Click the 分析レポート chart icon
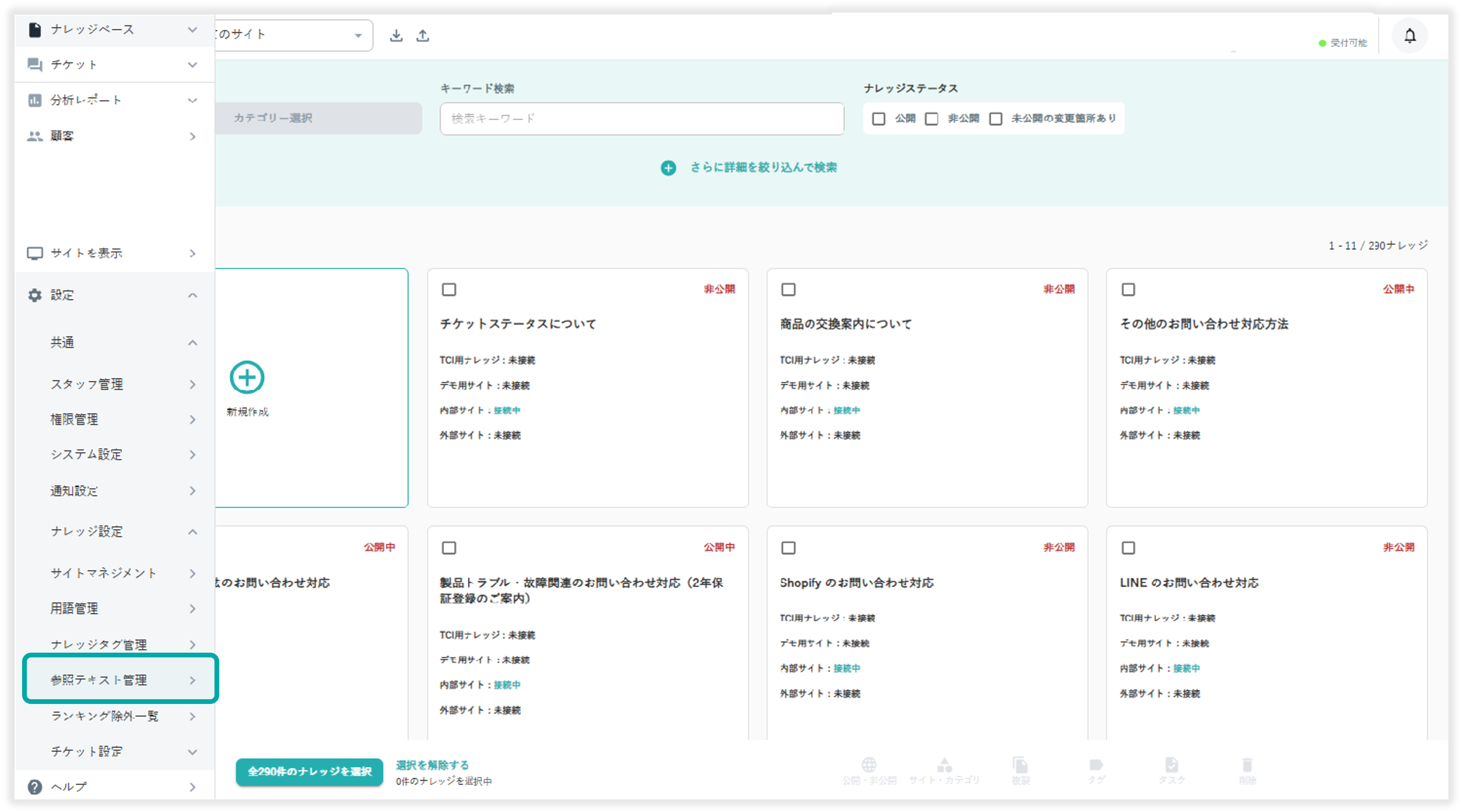The height and width of the screenshot is (812, 1461). coord(35,100)
